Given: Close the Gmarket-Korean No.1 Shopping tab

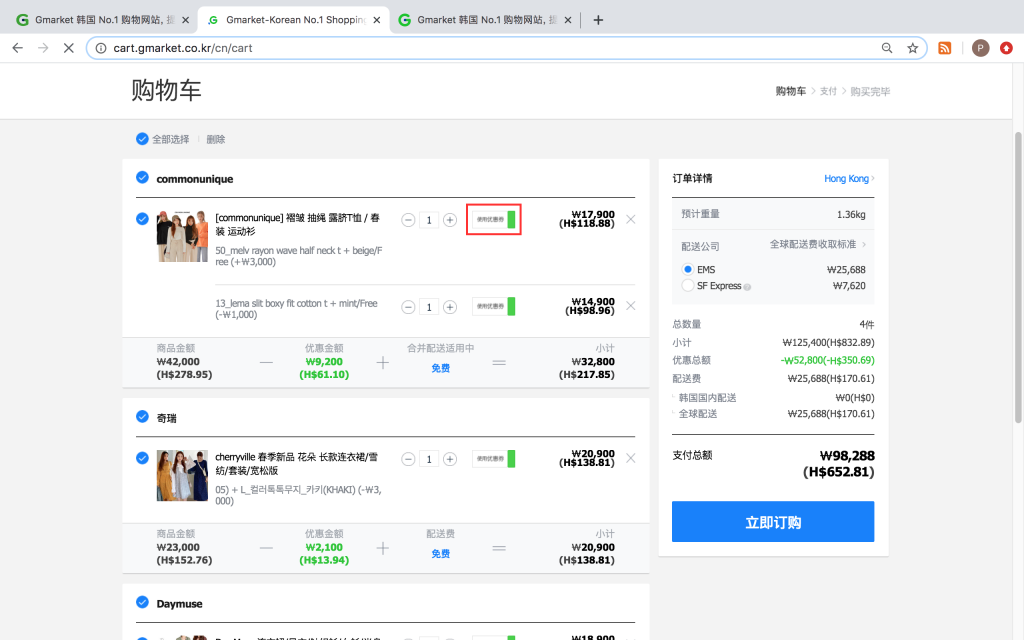Looking at the screenshot, I should [377, 20].
